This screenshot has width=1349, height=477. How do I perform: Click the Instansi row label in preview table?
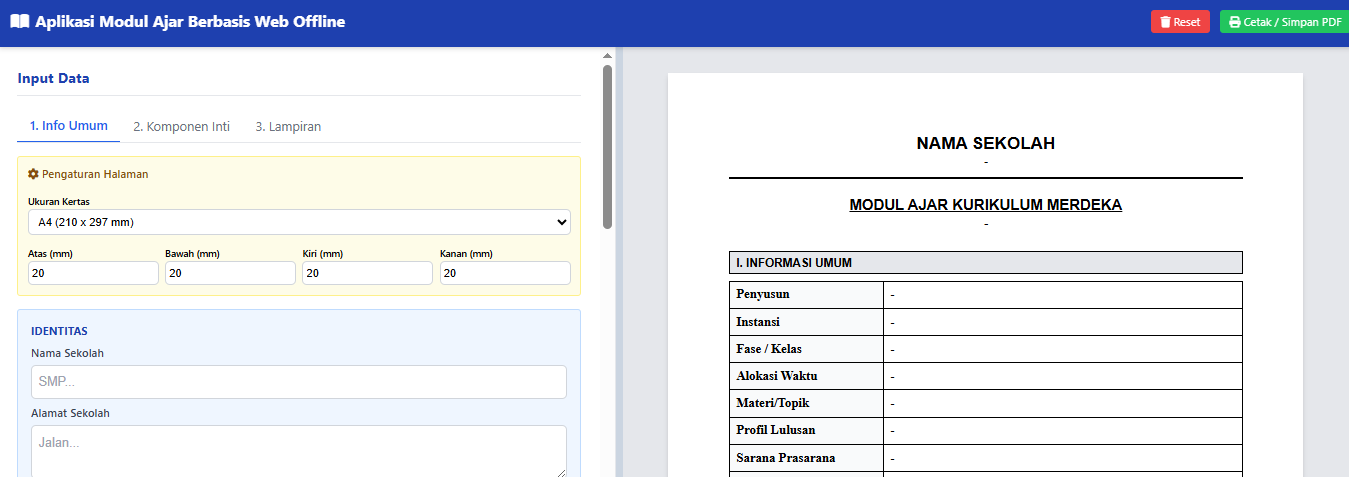[x=758, y=322]
